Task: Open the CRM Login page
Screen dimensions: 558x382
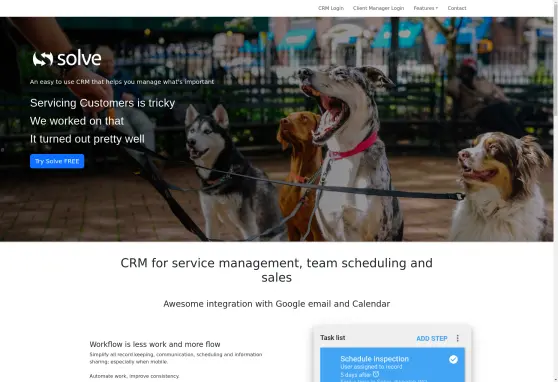Action: 331,8
